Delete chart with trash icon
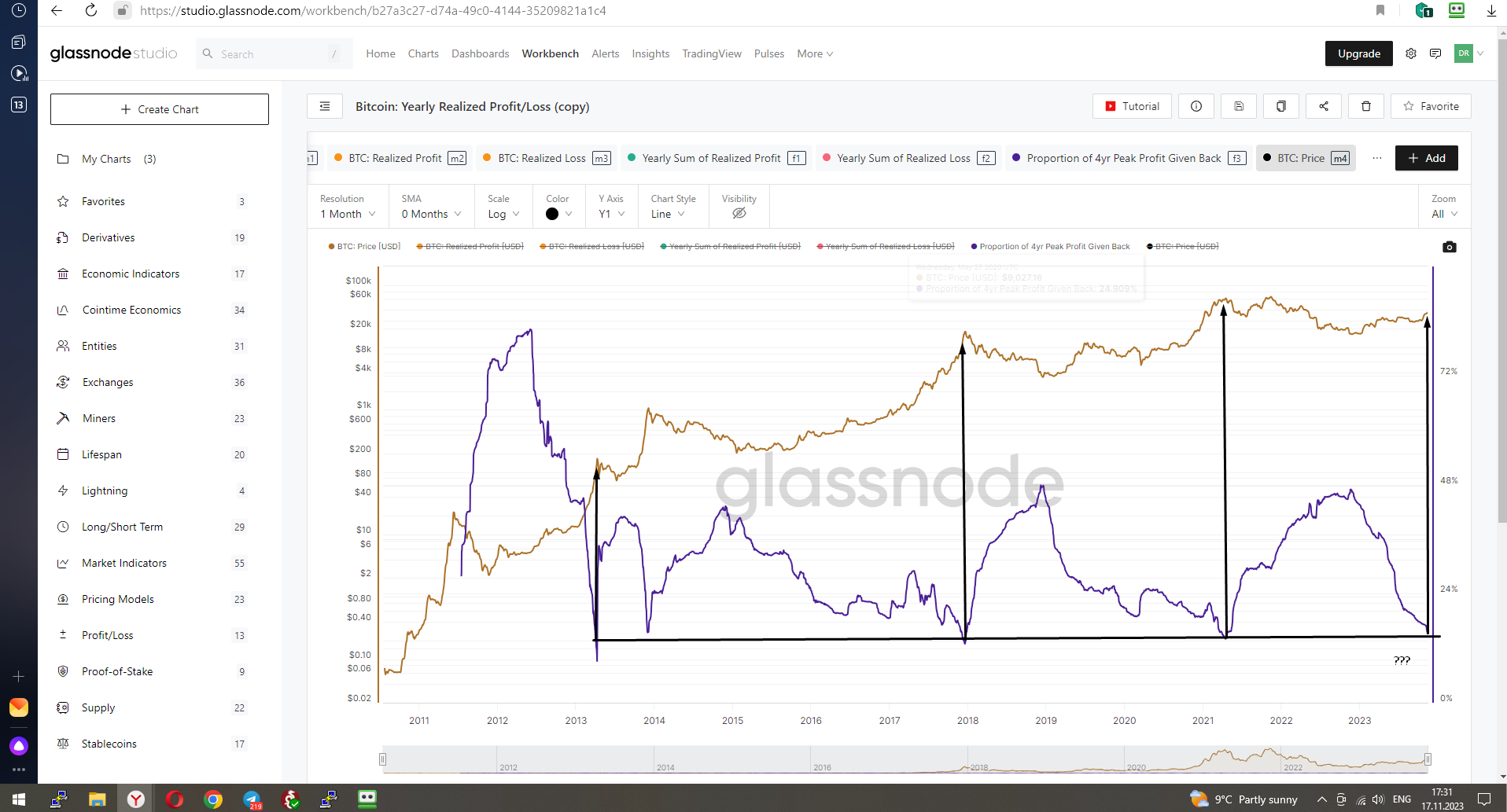Screen dimensions: 1507x812 point(1366,106)
